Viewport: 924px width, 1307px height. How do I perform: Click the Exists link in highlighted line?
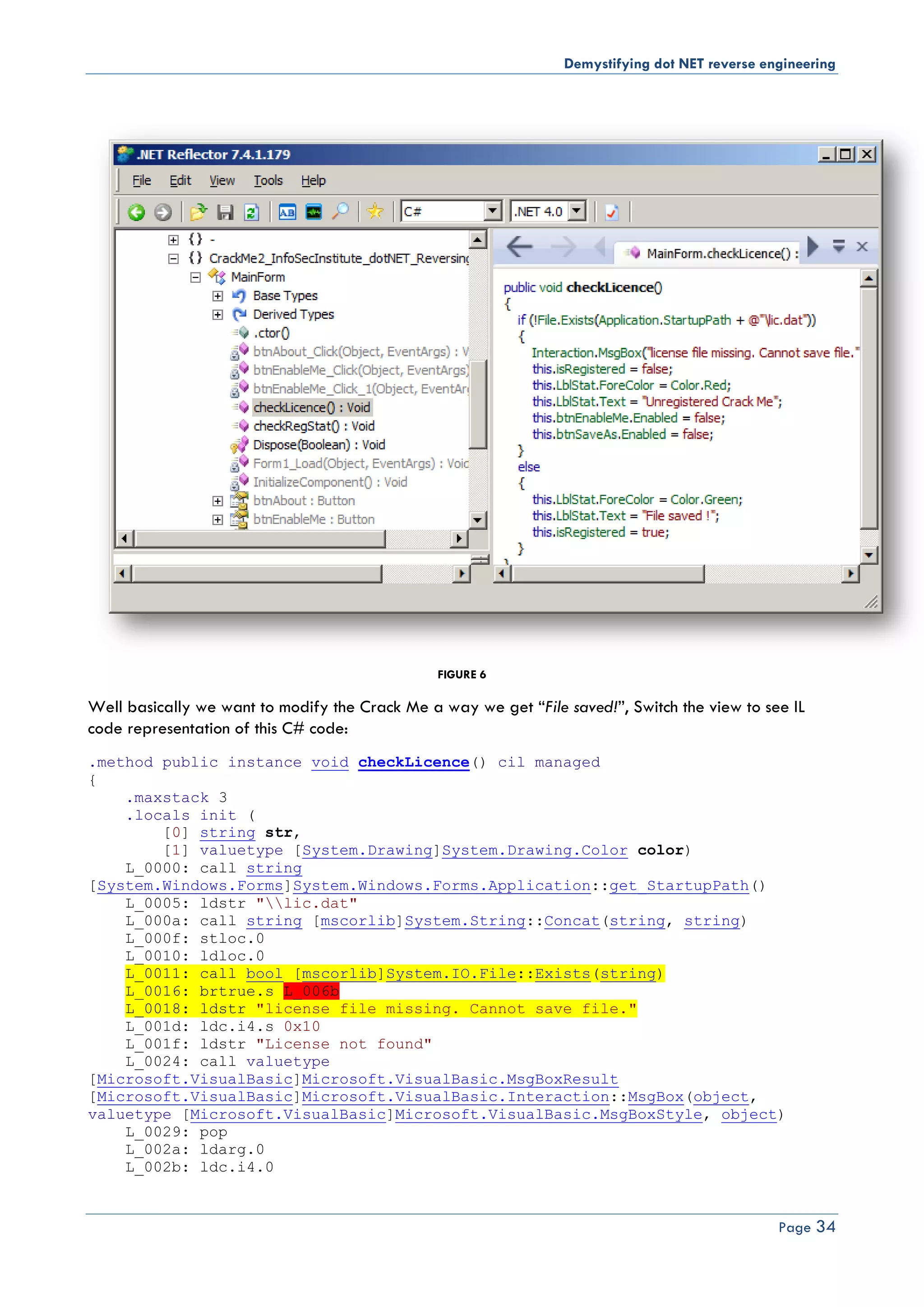point(562,974)
